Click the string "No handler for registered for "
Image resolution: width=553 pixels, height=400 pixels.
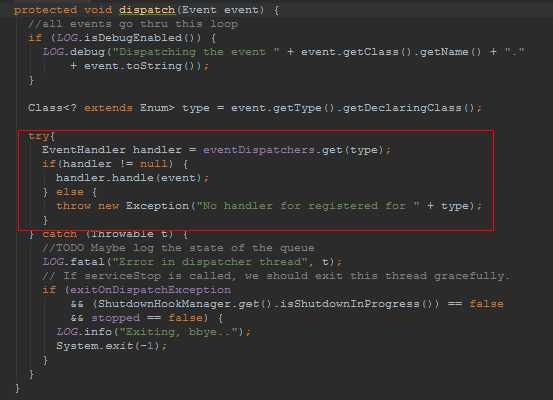click(308, 206)
